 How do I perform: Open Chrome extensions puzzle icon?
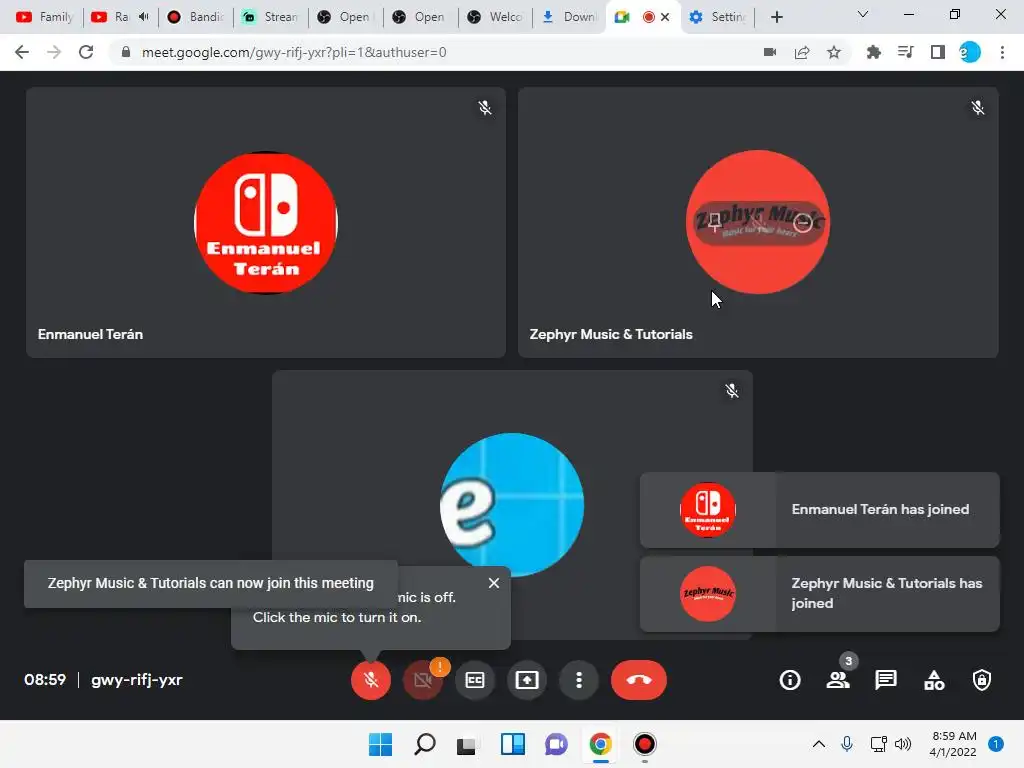tap(873, 52)
